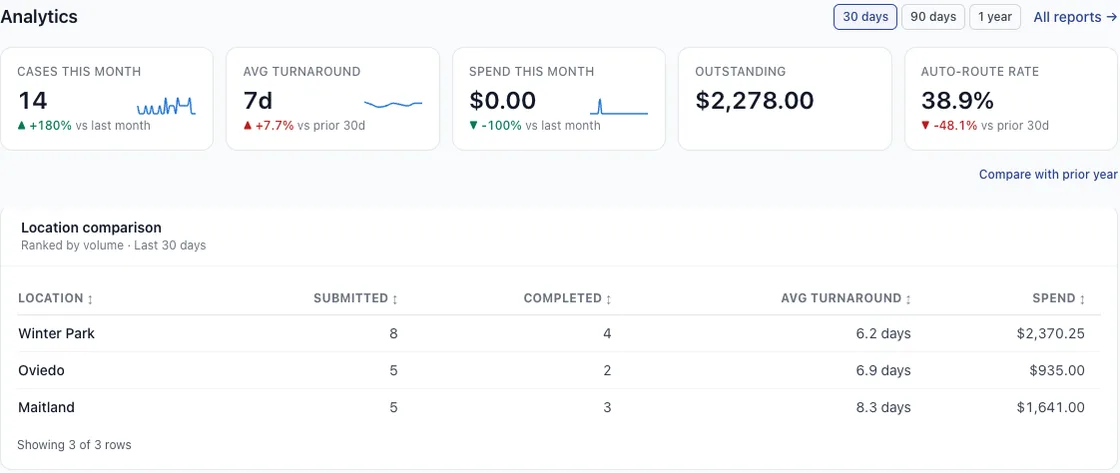Open the Cases This Month card value 14
This screenshot has width=1120, height=473.
click(x=33, y=101)
